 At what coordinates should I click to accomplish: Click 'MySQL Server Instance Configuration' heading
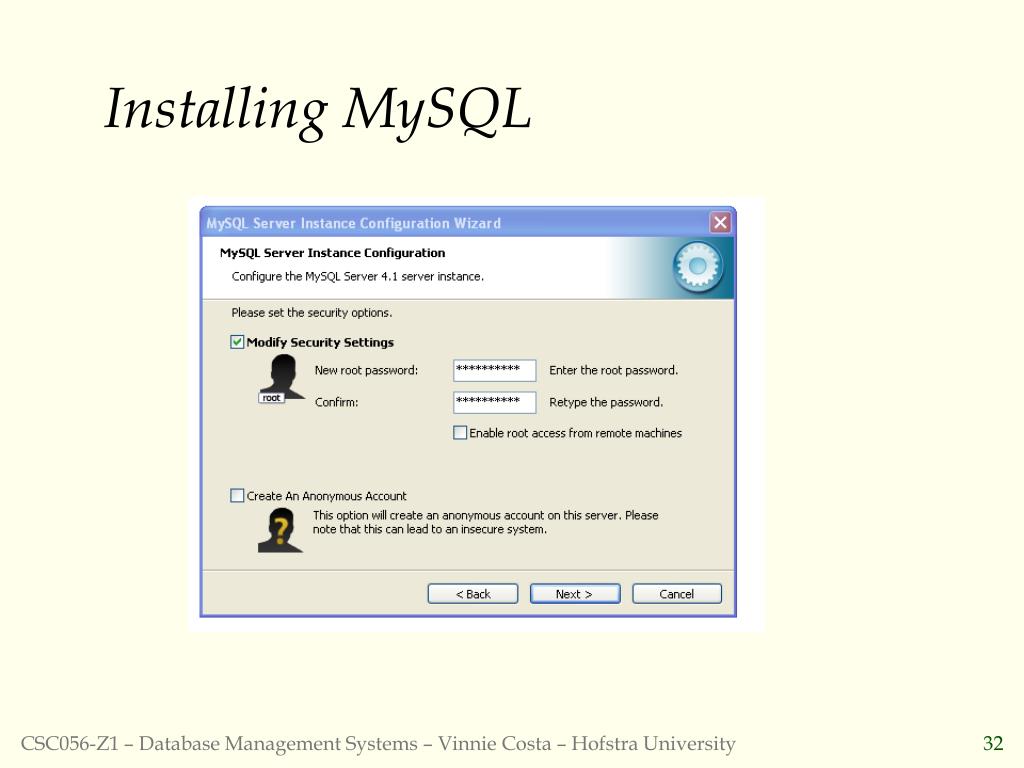(x=332, y=253)
